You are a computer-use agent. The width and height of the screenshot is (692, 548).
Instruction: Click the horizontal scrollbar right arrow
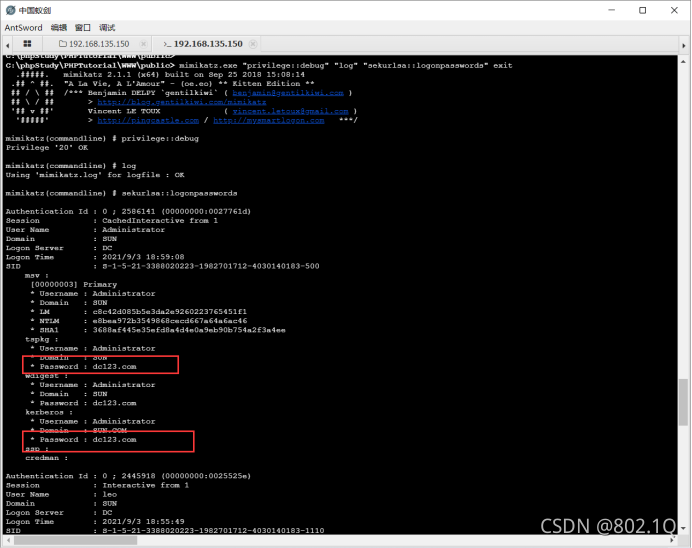click(x=672, y=540)
